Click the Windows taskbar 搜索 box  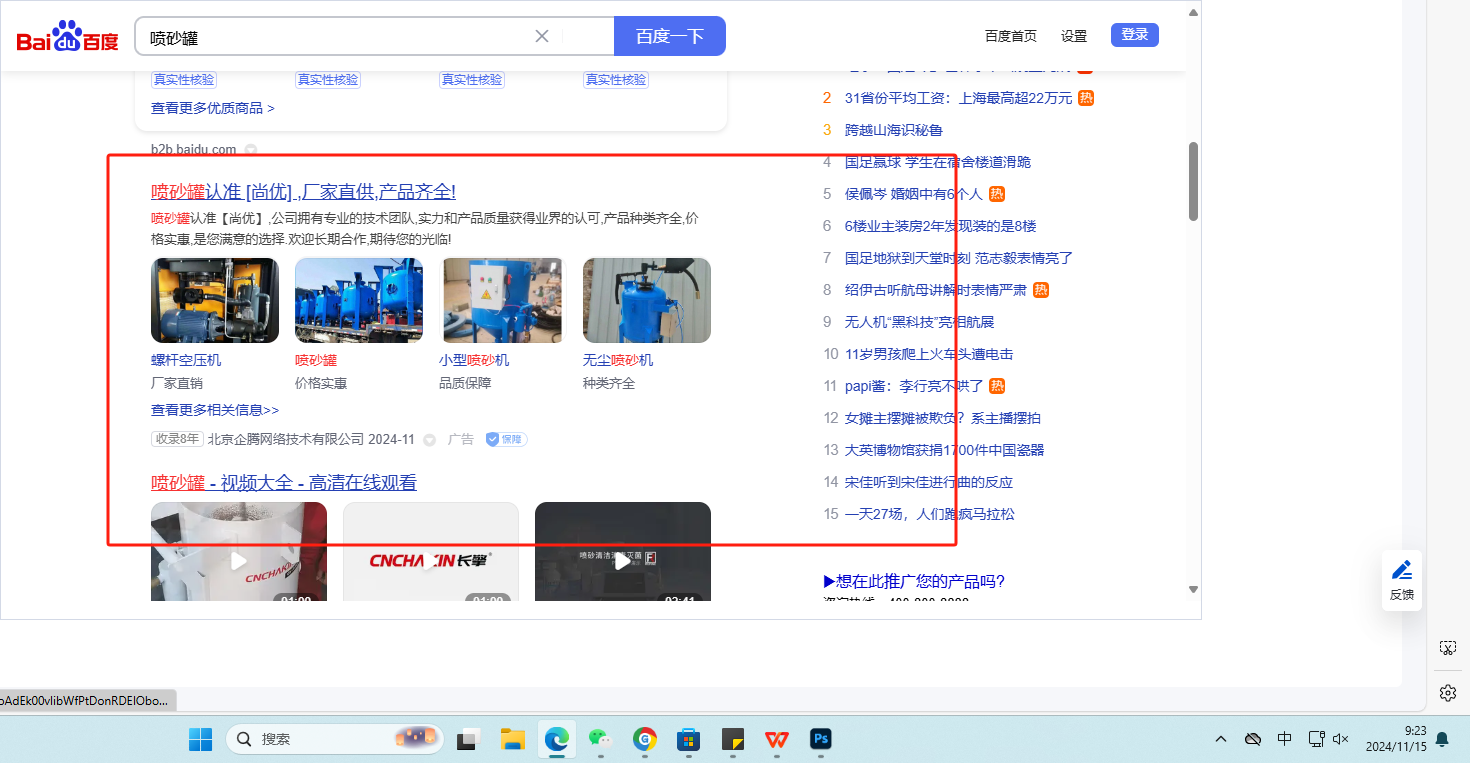336,739
